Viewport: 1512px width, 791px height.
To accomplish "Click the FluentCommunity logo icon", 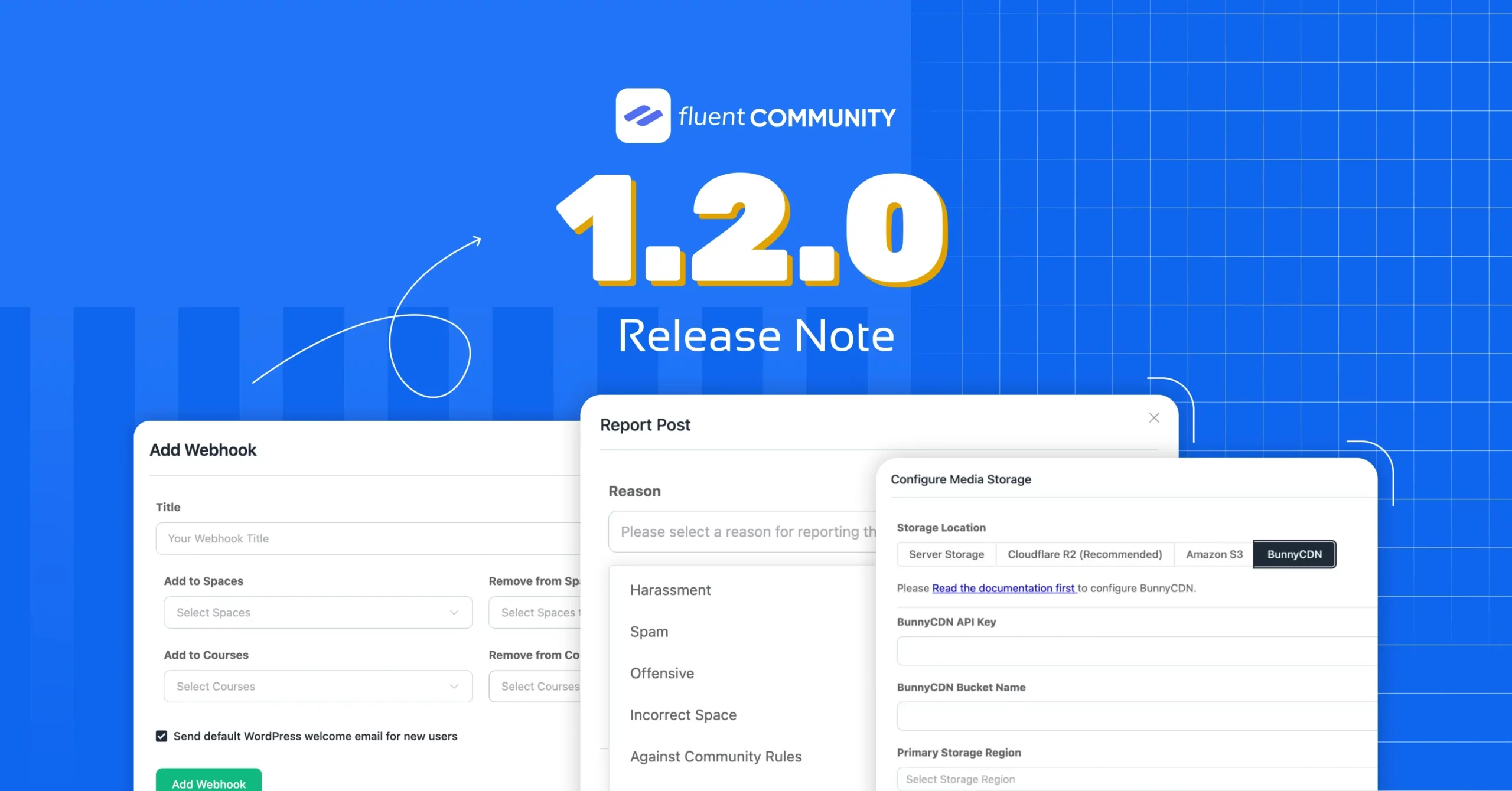I will [x=643, y=116].
